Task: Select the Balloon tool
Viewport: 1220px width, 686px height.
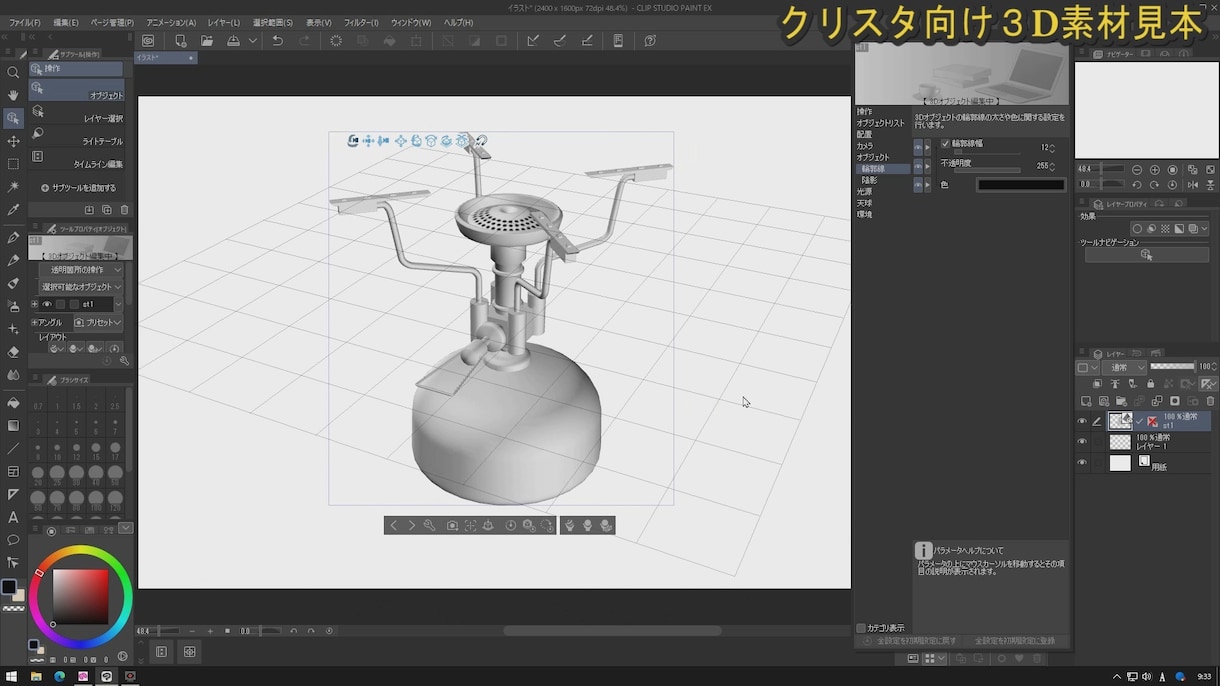Action: pos(13,540)
